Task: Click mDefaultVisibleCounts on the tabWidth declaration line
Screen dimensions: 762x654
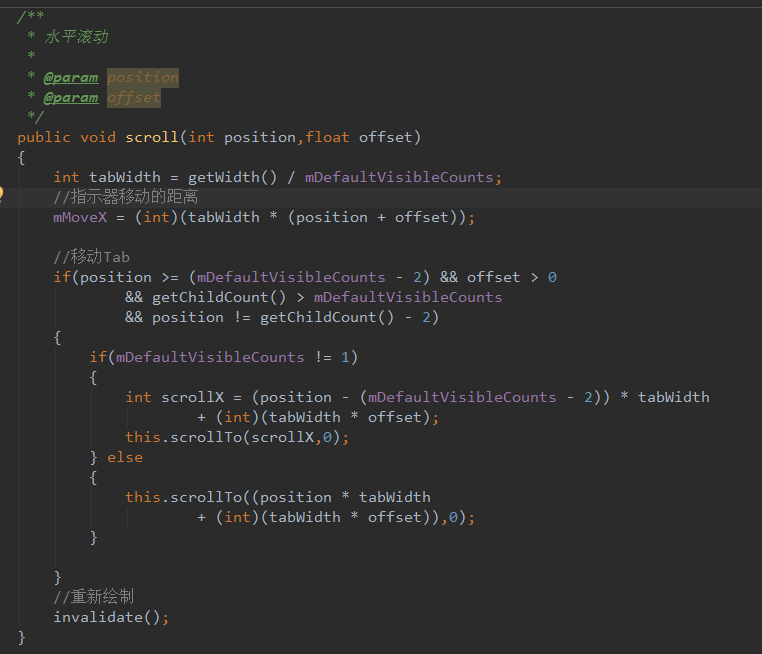Action: pyautogui.click(x=399, y=177)
